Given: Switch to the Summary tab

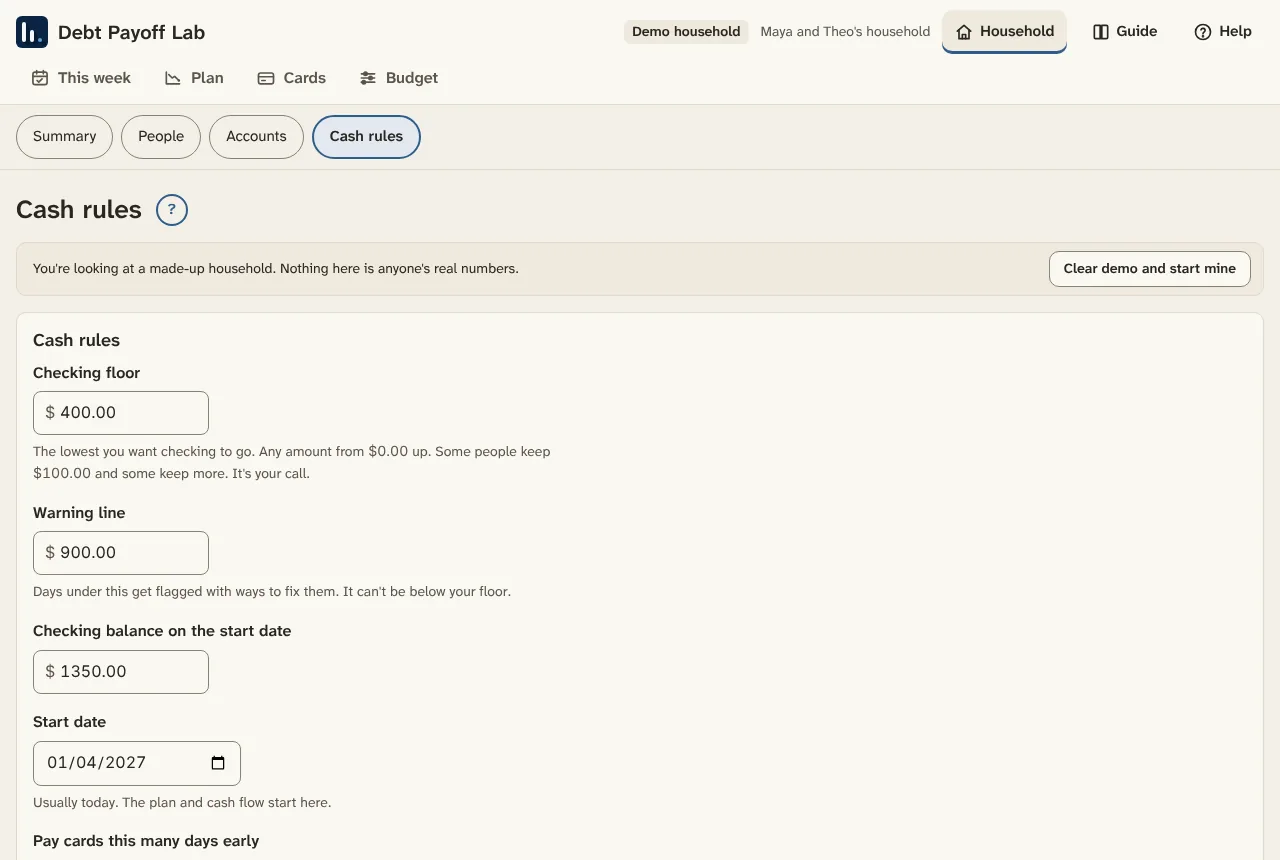Looking at the screenshot, I should pyautogui.click(x=64, y=137).
